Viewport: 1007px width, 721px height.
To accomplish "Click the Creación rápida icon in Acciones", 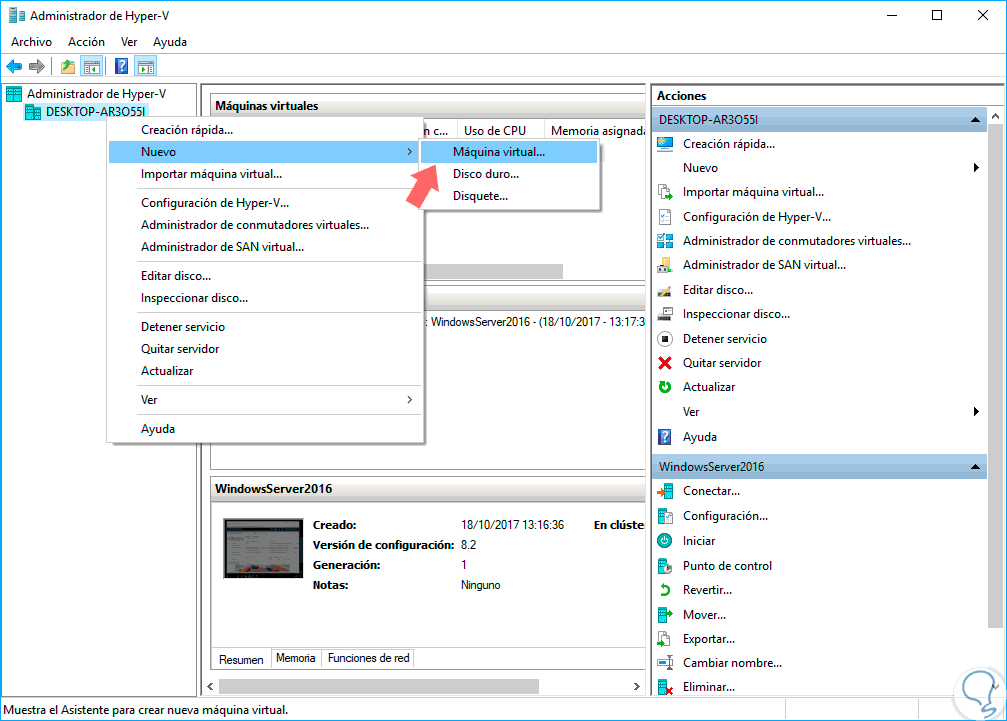I will click(x=665, y=144).
